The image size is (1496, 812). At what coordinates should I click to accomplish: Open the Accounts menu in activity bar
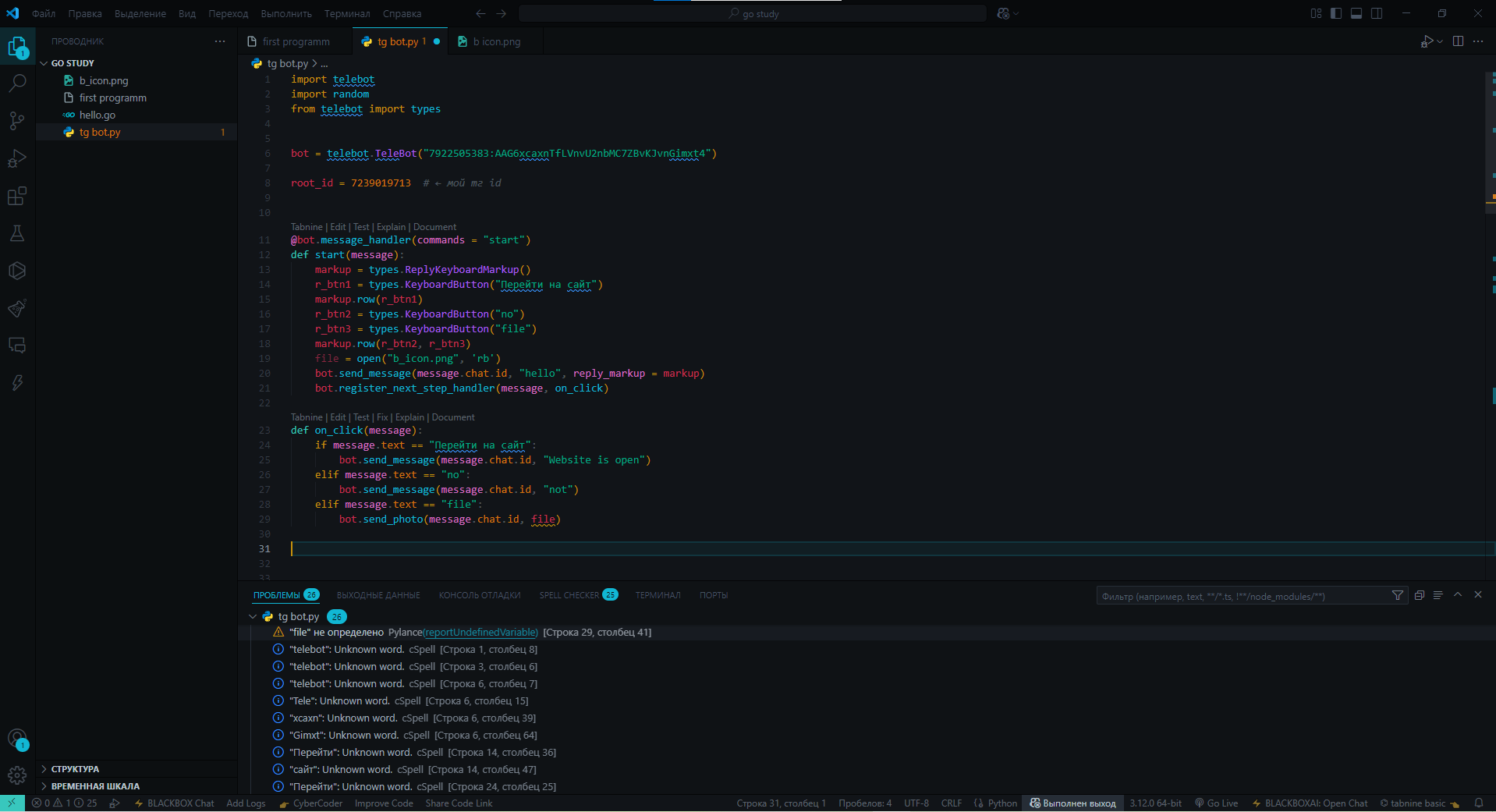(x=17, y=739)
